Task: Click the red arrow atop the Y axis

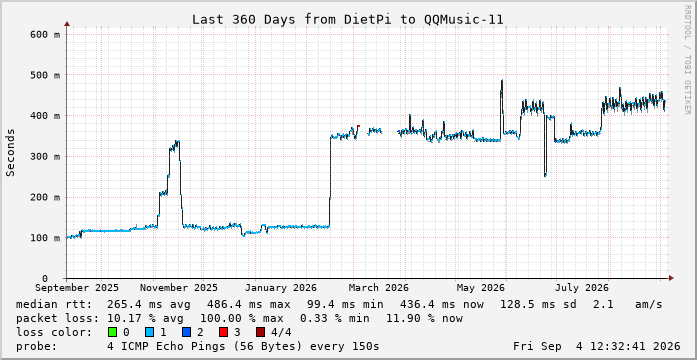Action: click(x=67, y=24)
